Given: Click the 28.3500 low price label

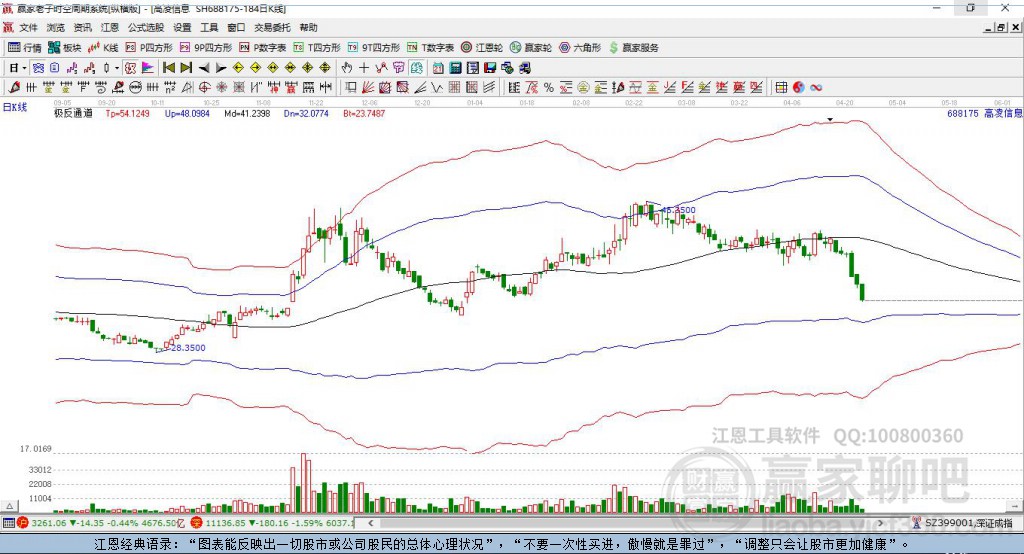Looking at the screenshot, I should tap(188, 348).
